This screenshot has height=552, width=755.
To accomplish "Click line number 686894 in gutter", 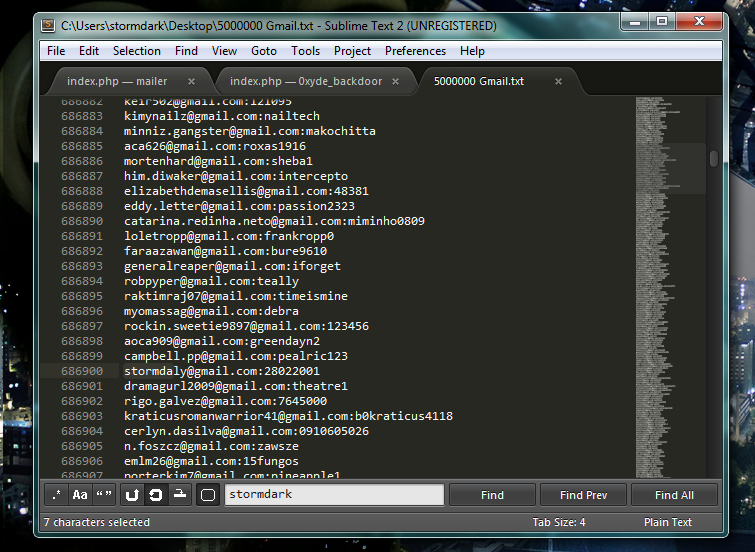I will [82, 281].
